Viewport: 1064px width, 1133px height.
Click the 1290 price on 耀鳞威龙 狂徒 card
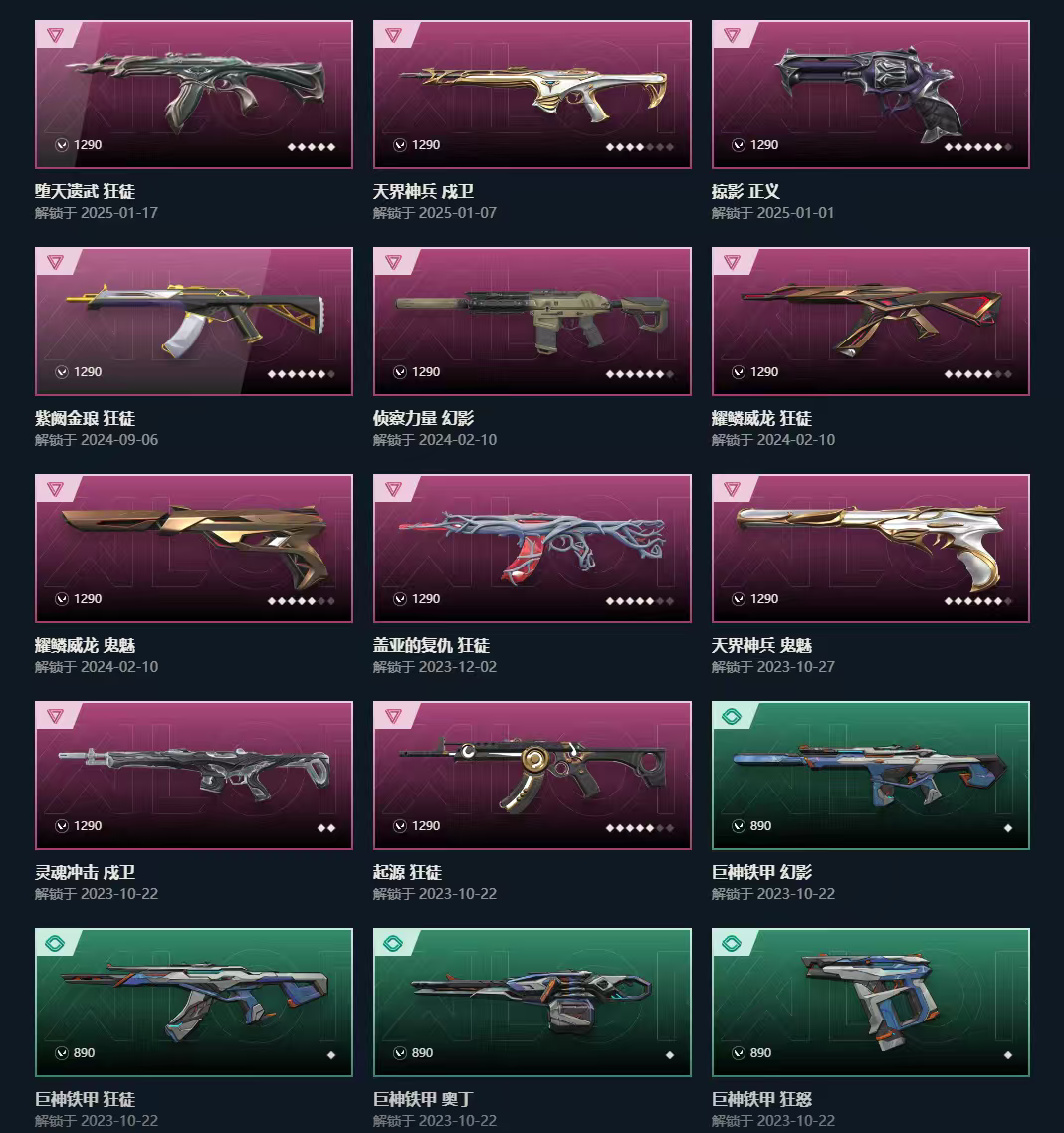(x=764, y=372)
